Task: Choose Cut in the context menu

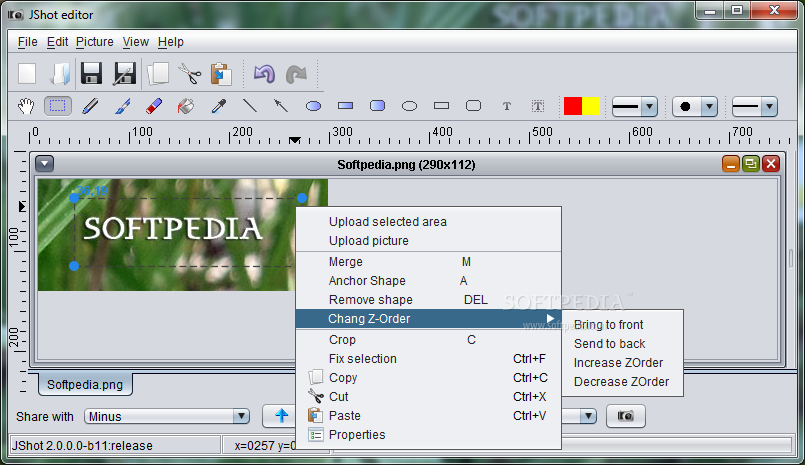Action: (429, 397)
